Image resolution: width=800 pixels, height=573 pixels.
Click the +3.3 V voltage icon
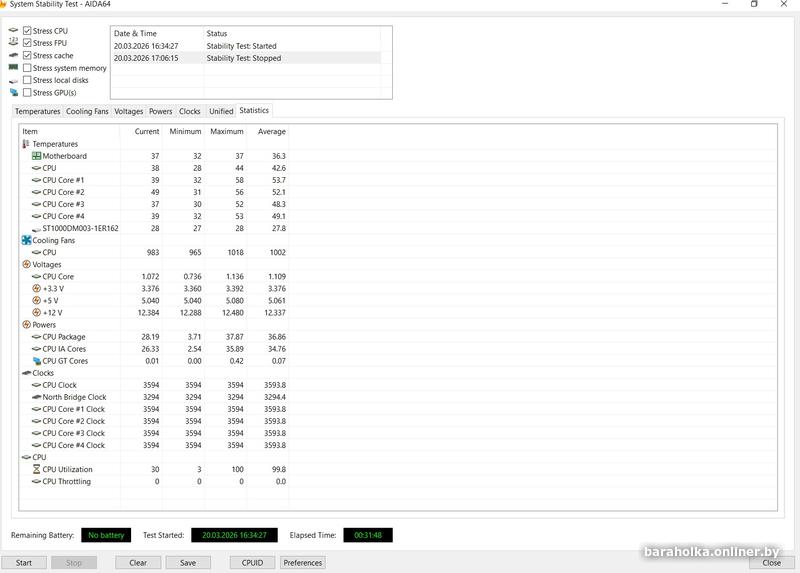click(36, 288)
